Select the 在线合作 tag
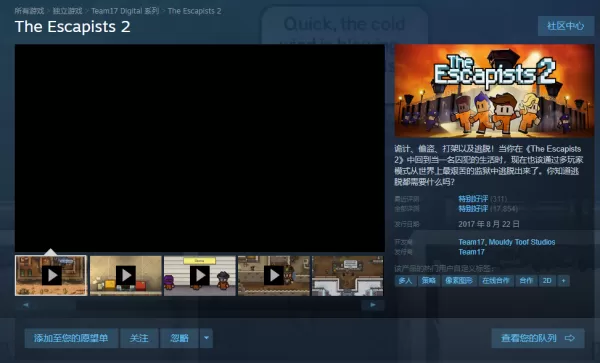This screenshot has width=600, height=363. click(x=496, y=281)
